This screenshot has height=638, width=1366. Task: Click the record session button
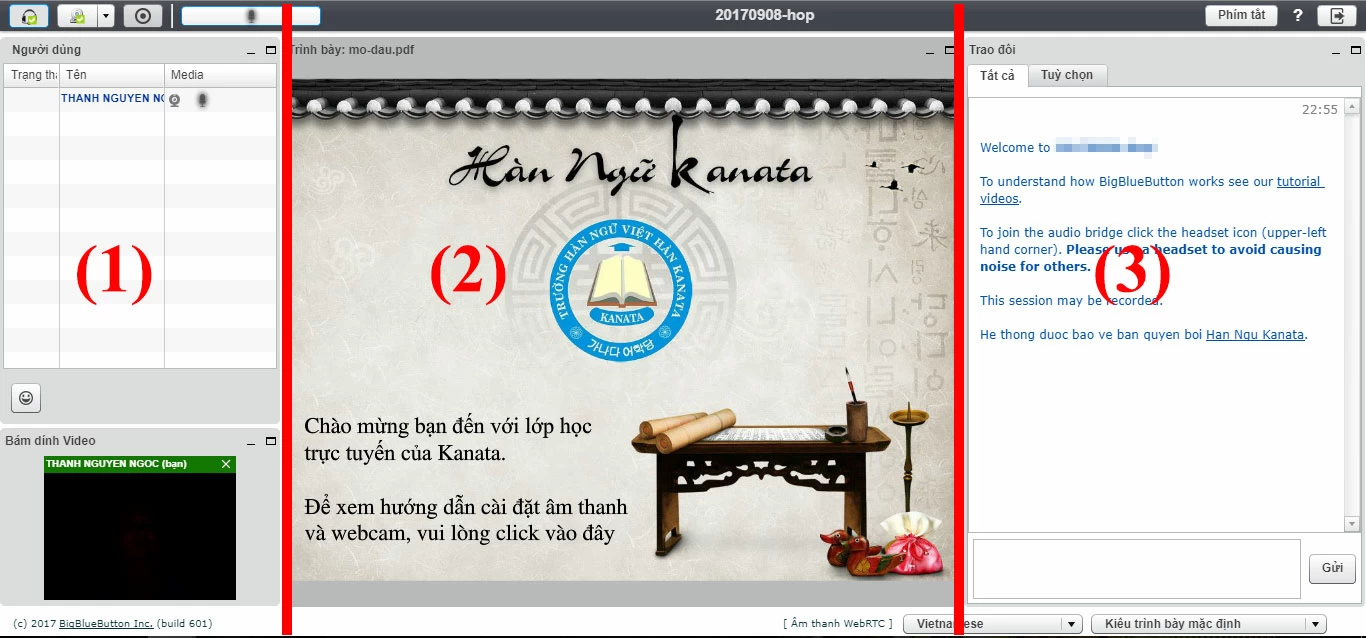point(143,16)
